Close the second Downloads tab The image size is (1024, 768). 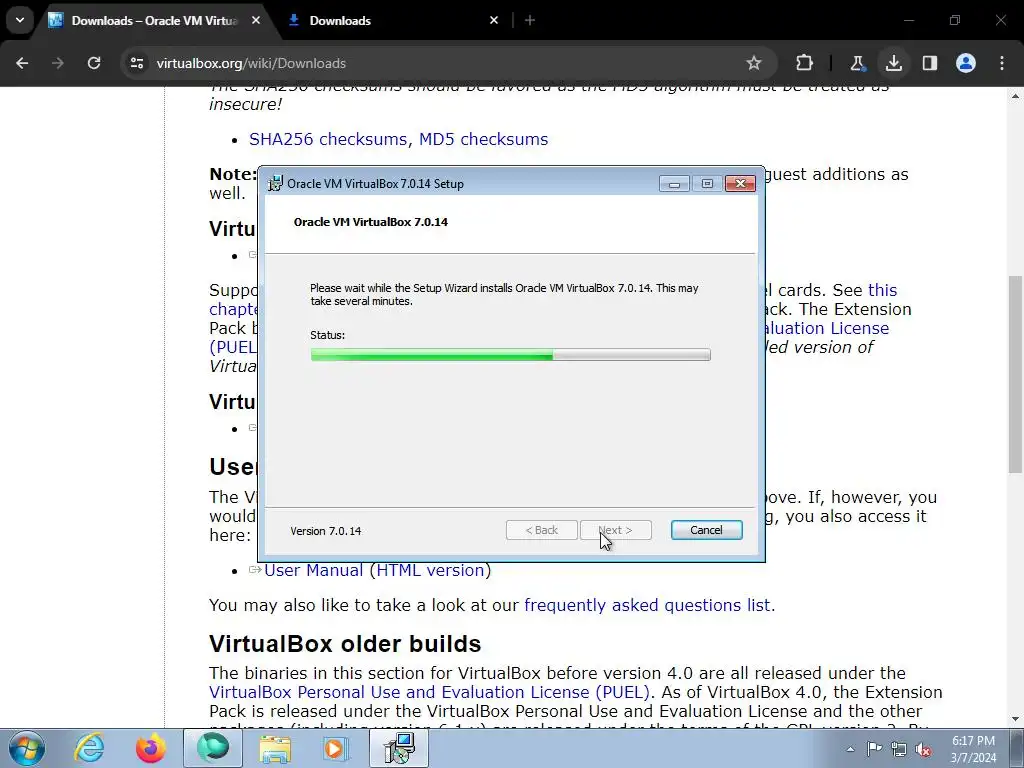click(x=494, y=20)
